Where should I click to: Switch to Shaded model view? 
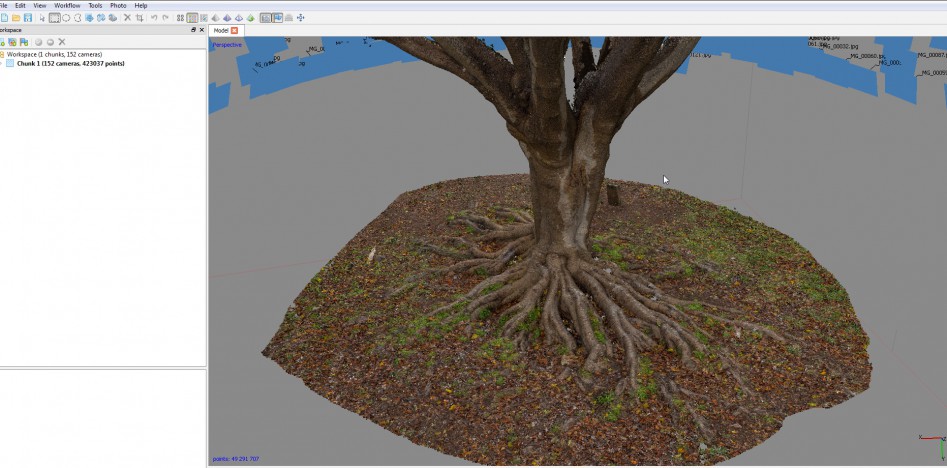coord(216,18)
